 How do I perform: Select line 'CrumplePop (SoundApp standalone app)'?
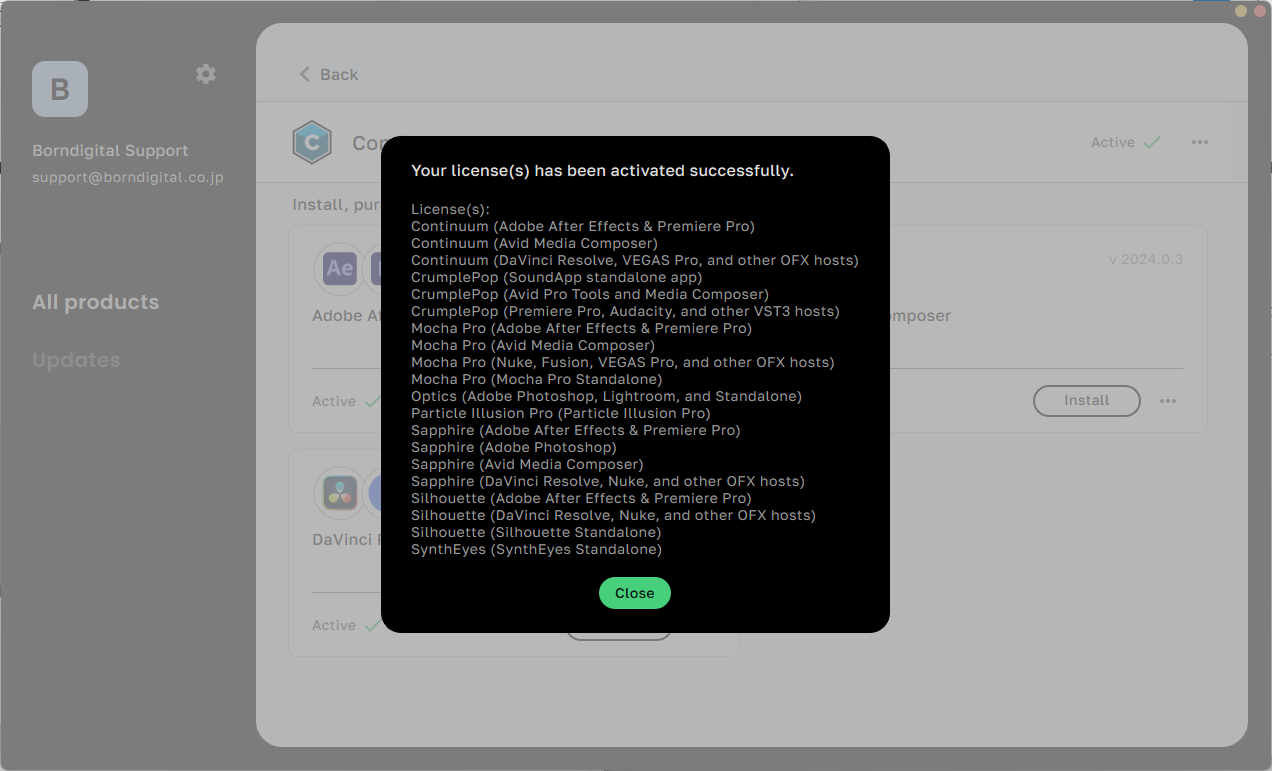pos(556,277)
